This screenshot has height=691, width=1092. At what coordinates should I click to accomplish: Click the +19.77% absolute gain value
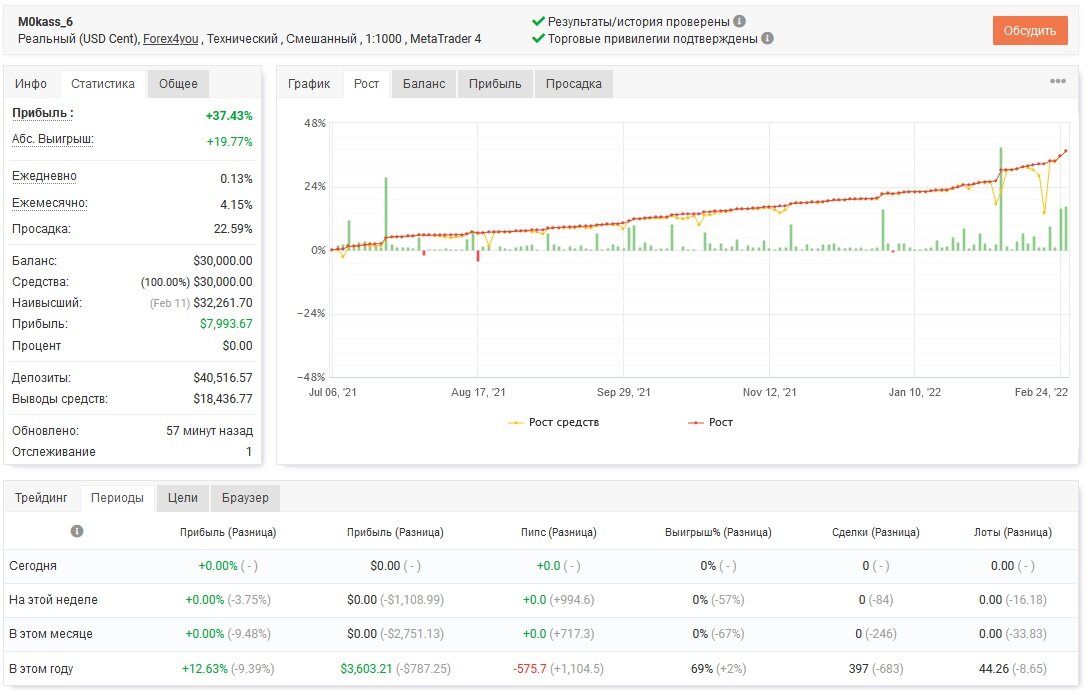229,141
